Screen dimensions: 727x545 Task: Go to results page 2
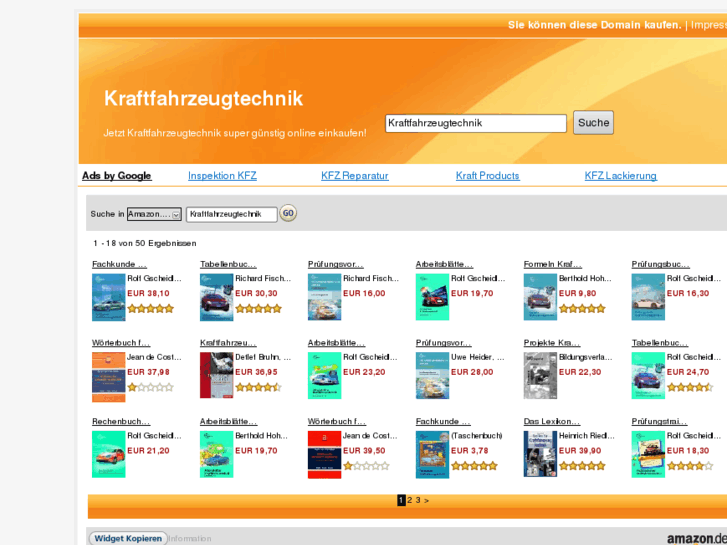pos(409,500)
